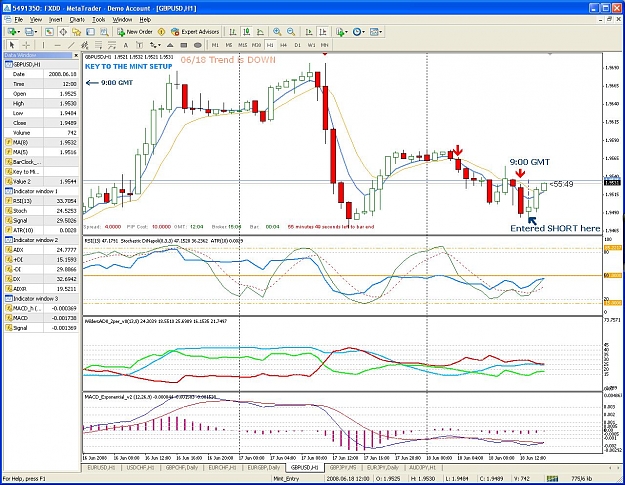The width and height of the screenshot is (625, 485).
Task: Switch to the USDCHF,H1 chart tab
Action: tap(140, 467)
